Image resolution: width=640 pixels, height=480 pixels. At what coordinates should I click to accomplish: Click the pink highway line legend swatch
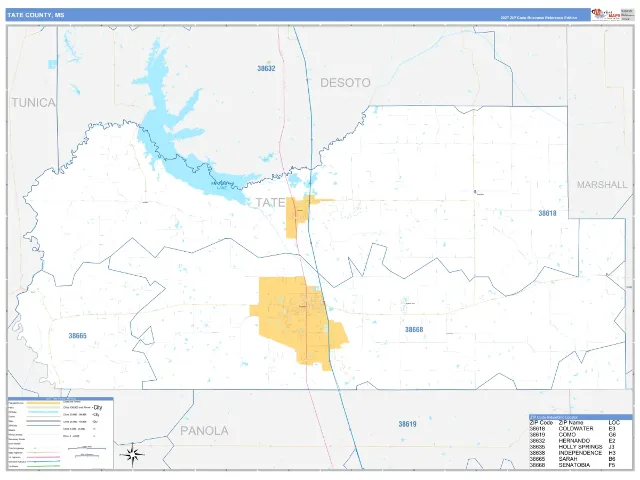point(43,457)
